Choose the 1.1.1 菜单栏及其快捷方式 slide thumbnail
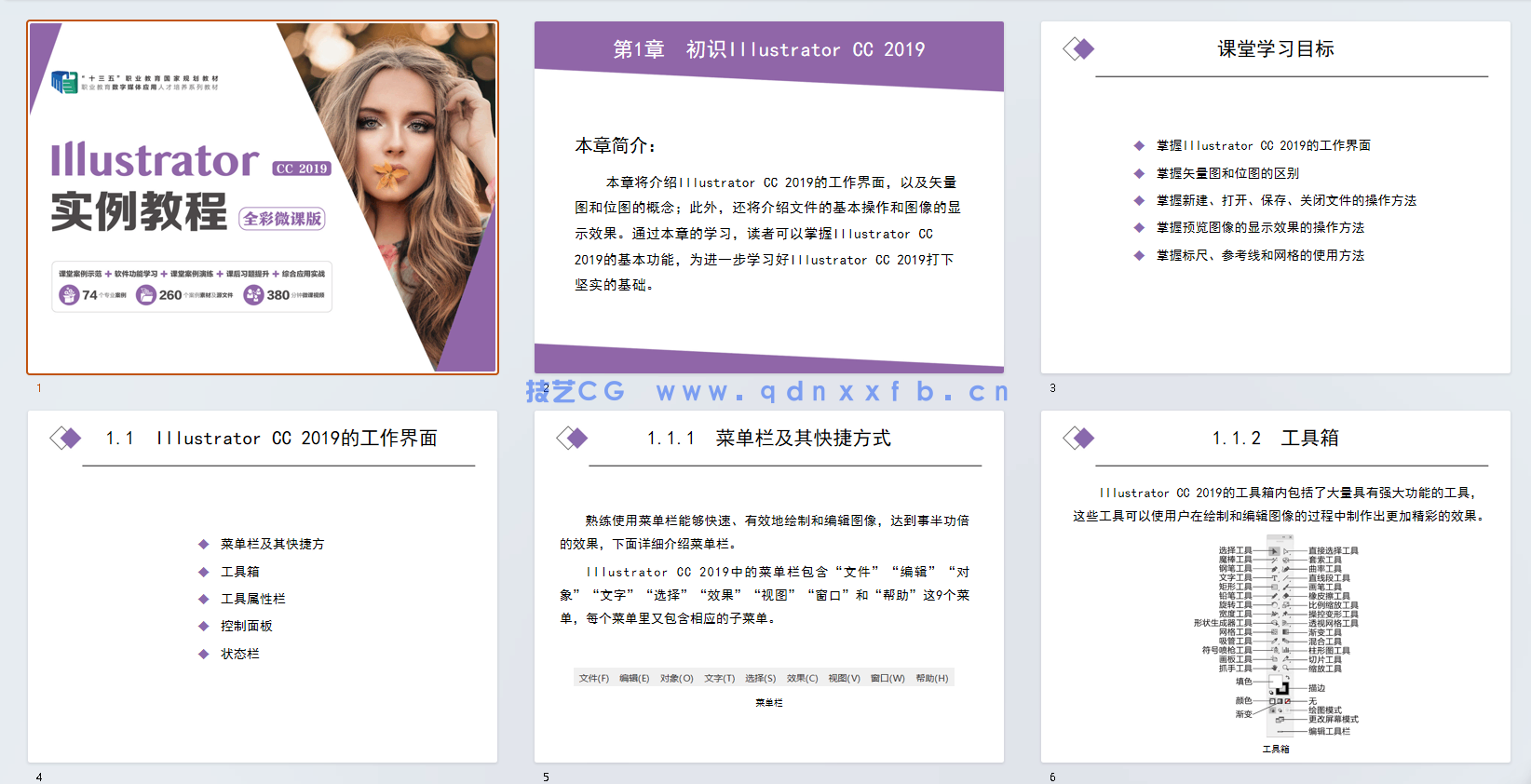The height and width of the screenshot is (784, 1531). coord(769,587)
